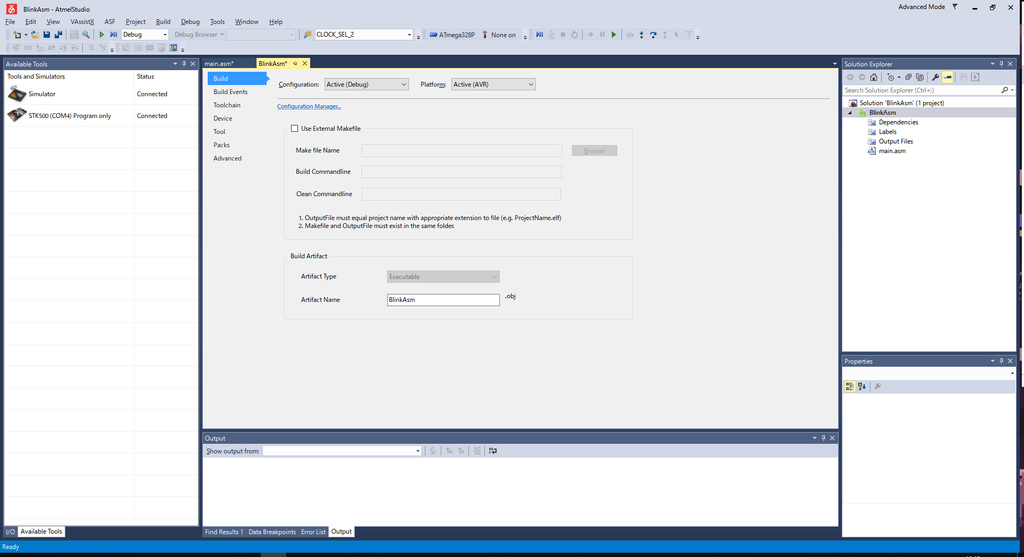
Task: Click the Categorized icon in Properties panel
Action: (x=850, y=387)
